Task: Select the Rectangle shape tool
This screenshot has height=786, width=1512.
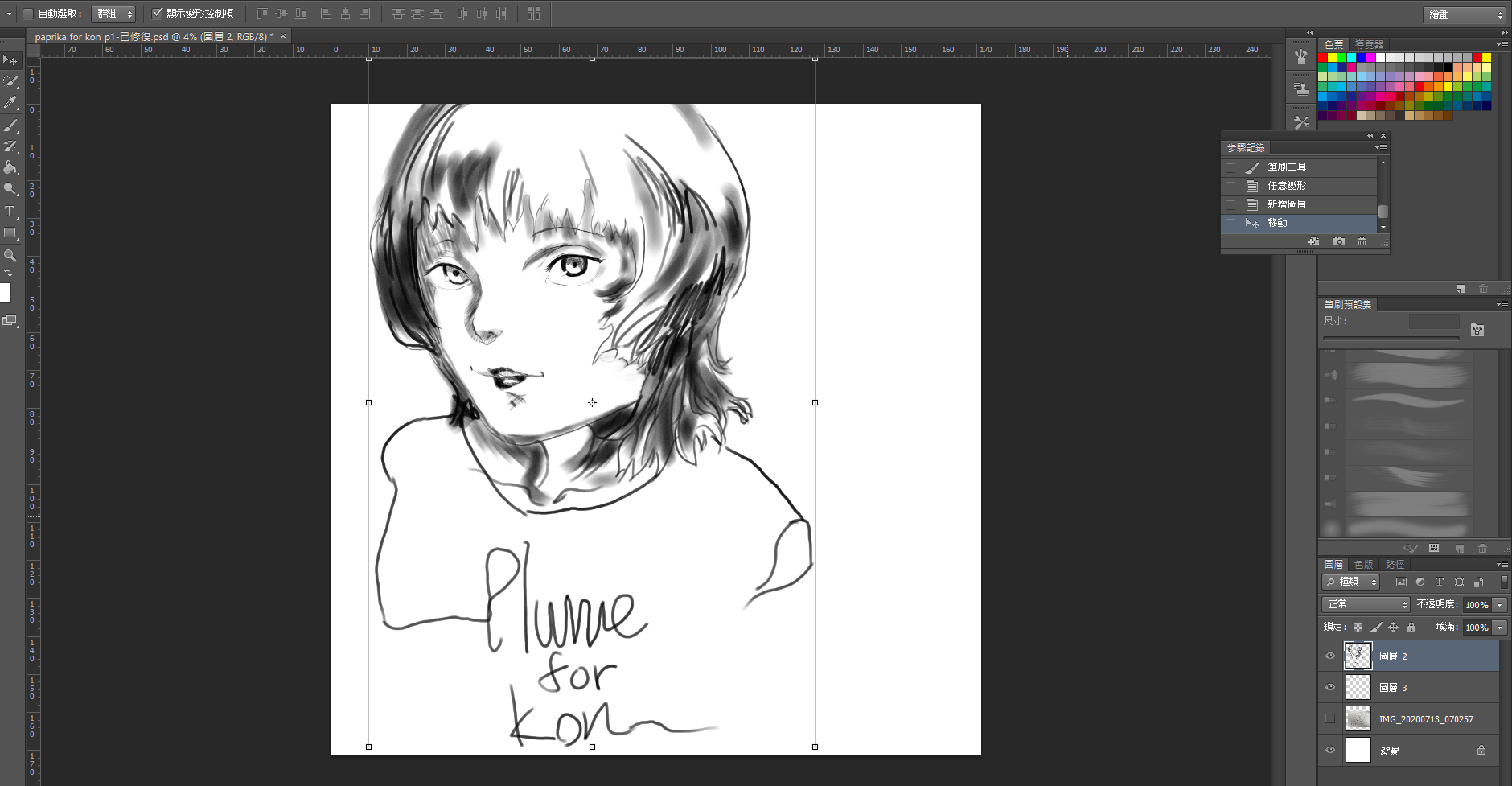Action: (x=10, y=233)
